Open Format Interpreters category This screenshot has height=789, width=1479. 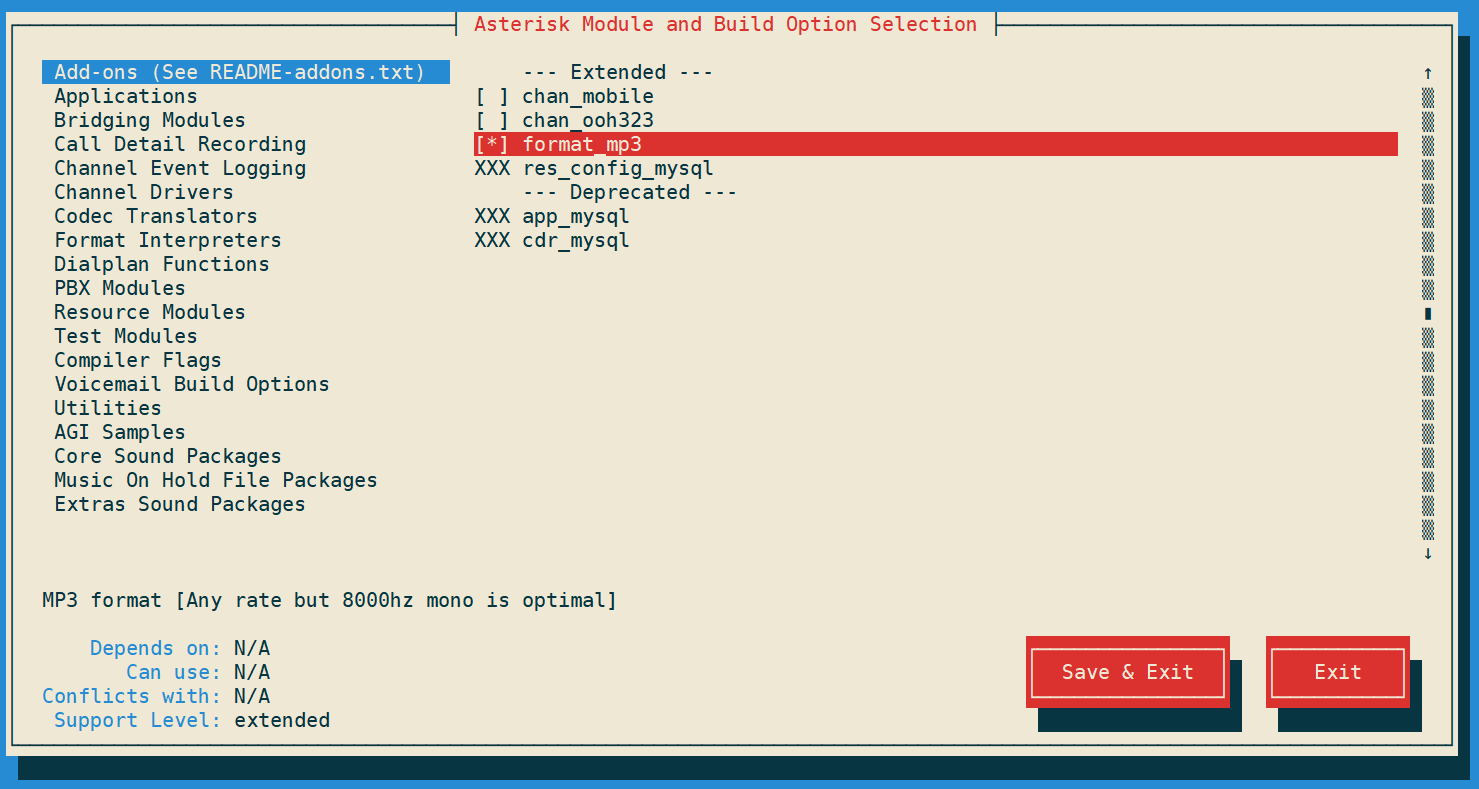pyautogui.click(x=168, y=240)
